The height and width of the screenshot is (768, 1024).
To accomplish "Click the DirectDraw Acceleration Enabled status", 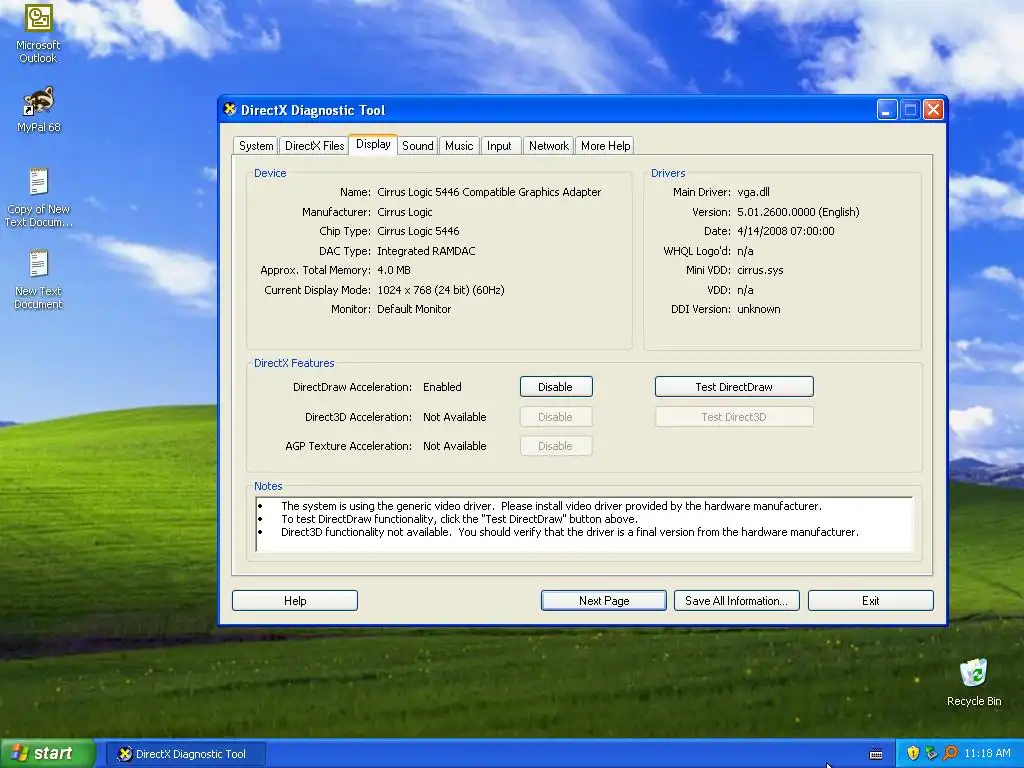I will click(x=442, y=387).
